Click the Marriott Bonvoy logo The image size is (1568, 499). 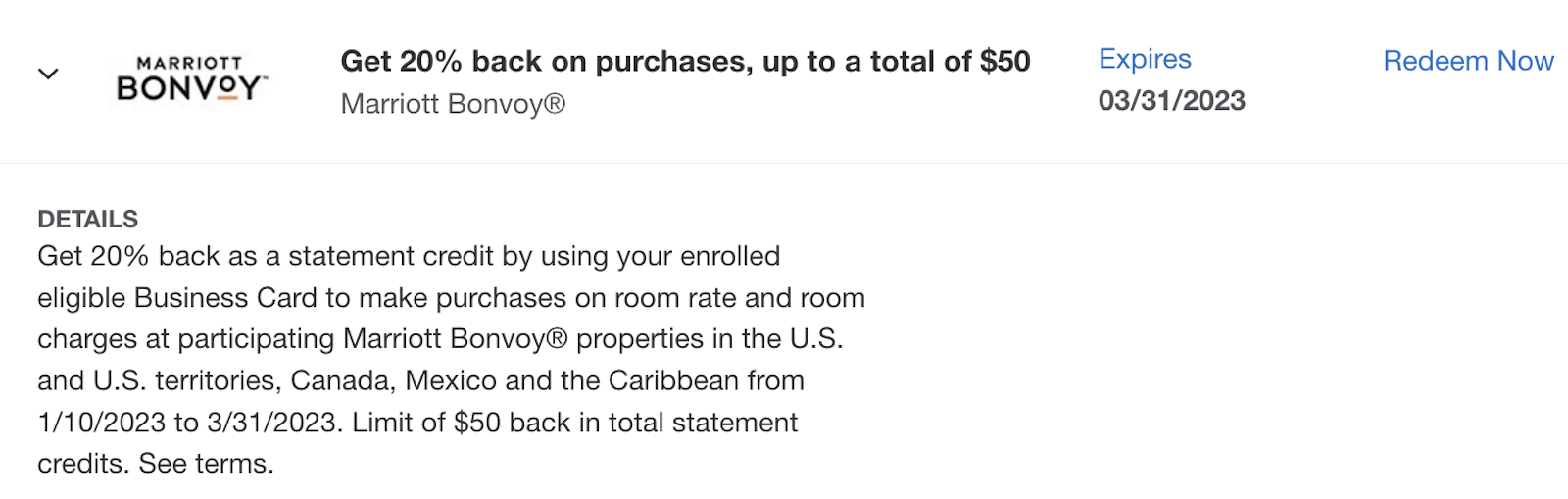click(192, 78)
